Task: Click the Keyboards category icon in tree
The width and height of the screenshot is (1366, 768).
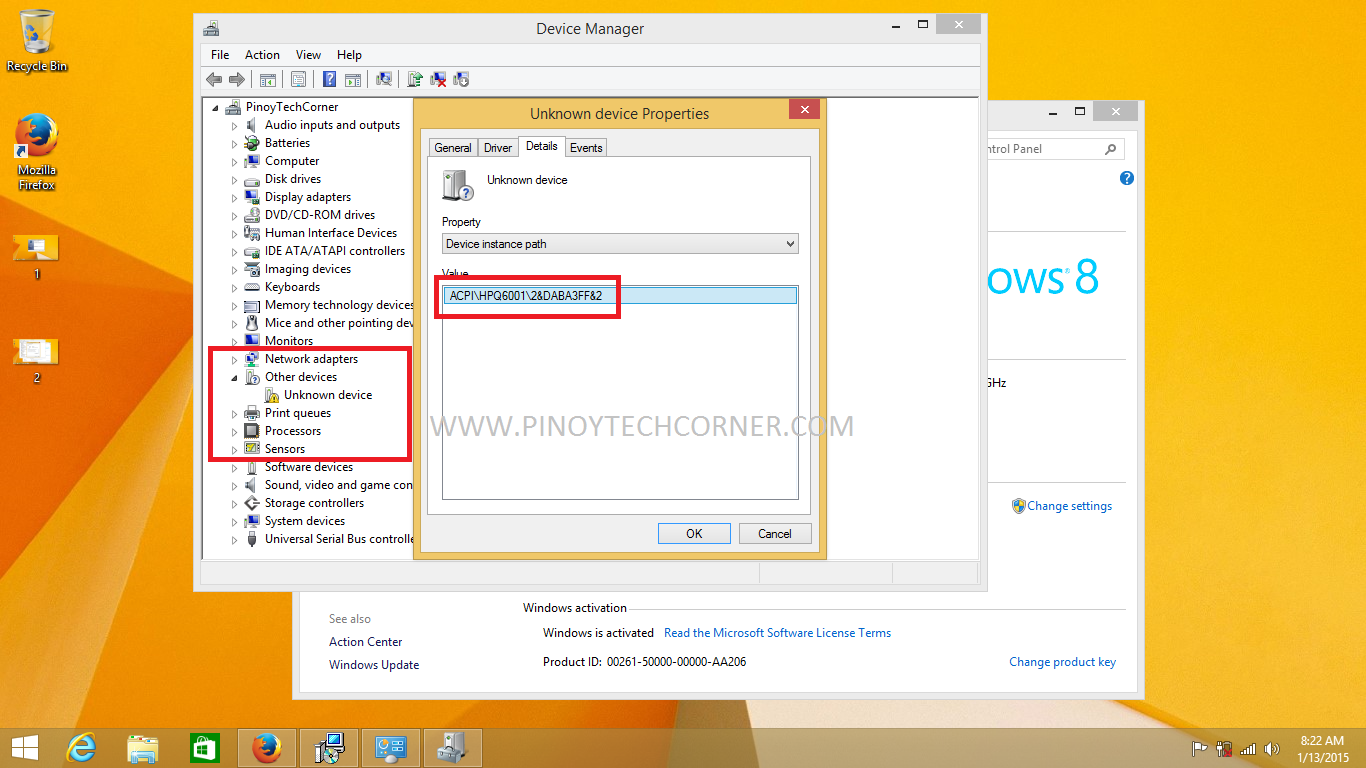Action: [252, 287]
